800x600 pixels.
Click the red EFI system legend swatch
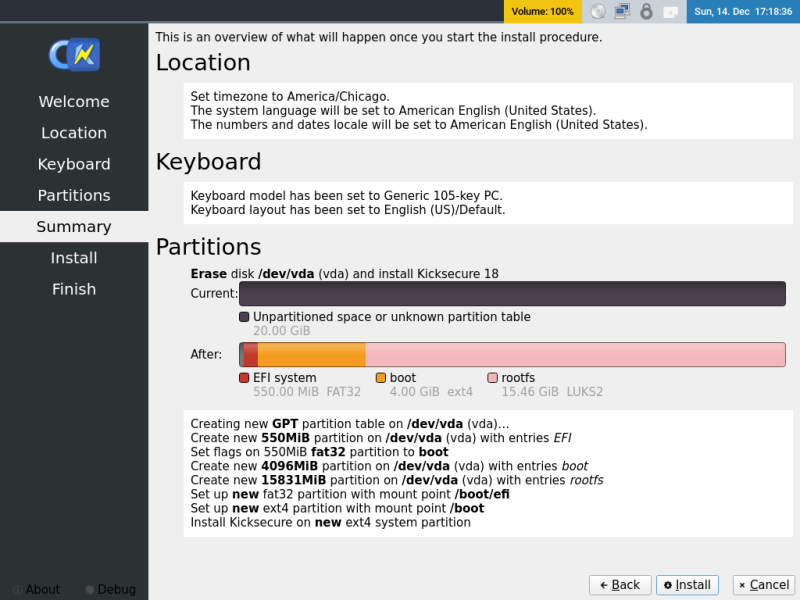click(x=243, y=377)
